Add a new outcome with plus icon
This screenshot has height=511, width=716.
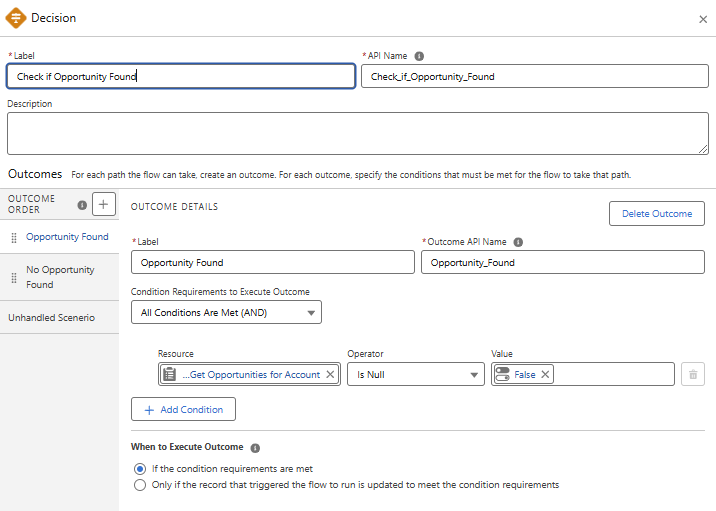click(x=103, y=204)
